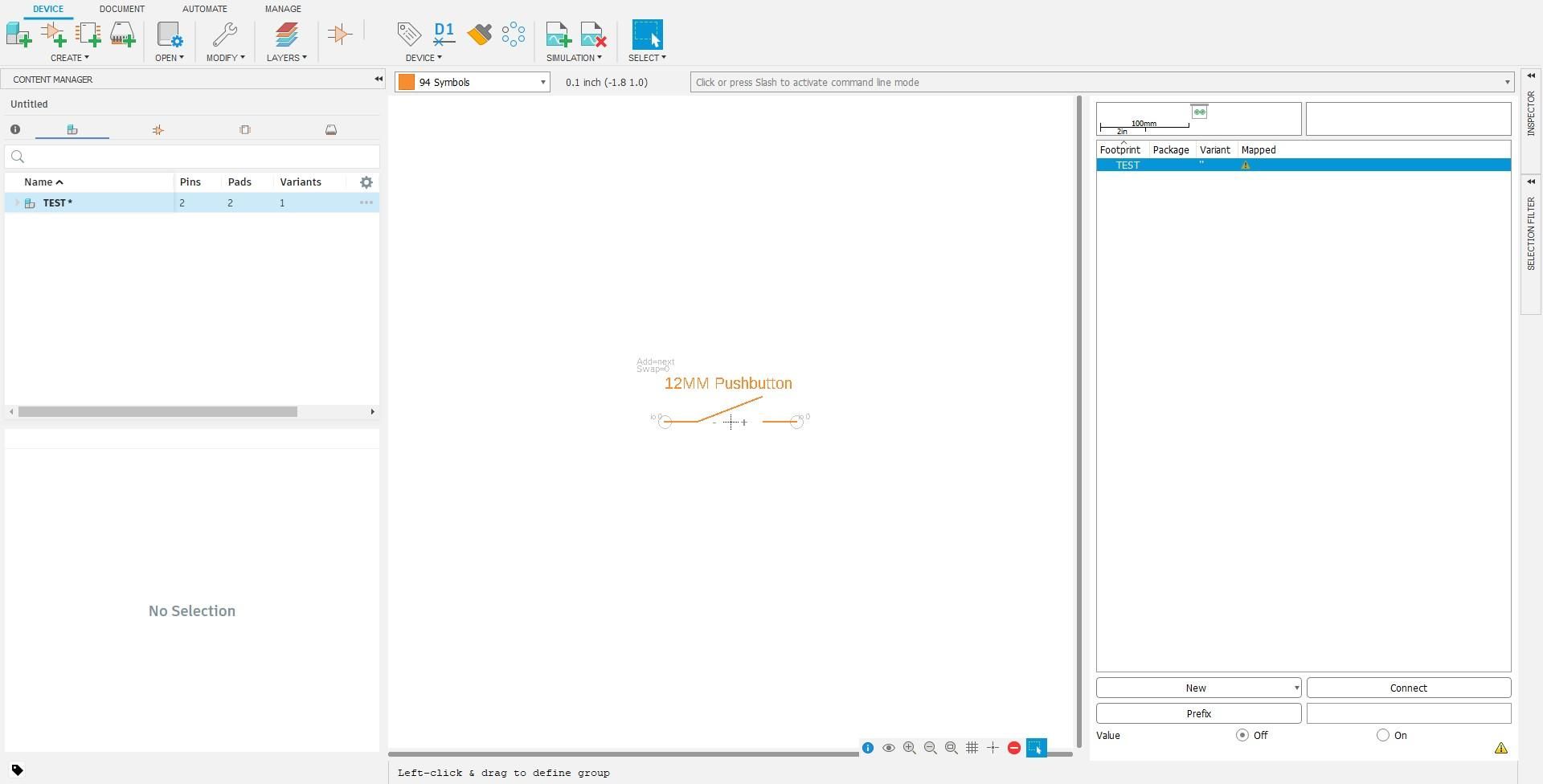The image size is (1543, 784).
Task: Expand the TEST device tree row
Action: pos(17,203)
